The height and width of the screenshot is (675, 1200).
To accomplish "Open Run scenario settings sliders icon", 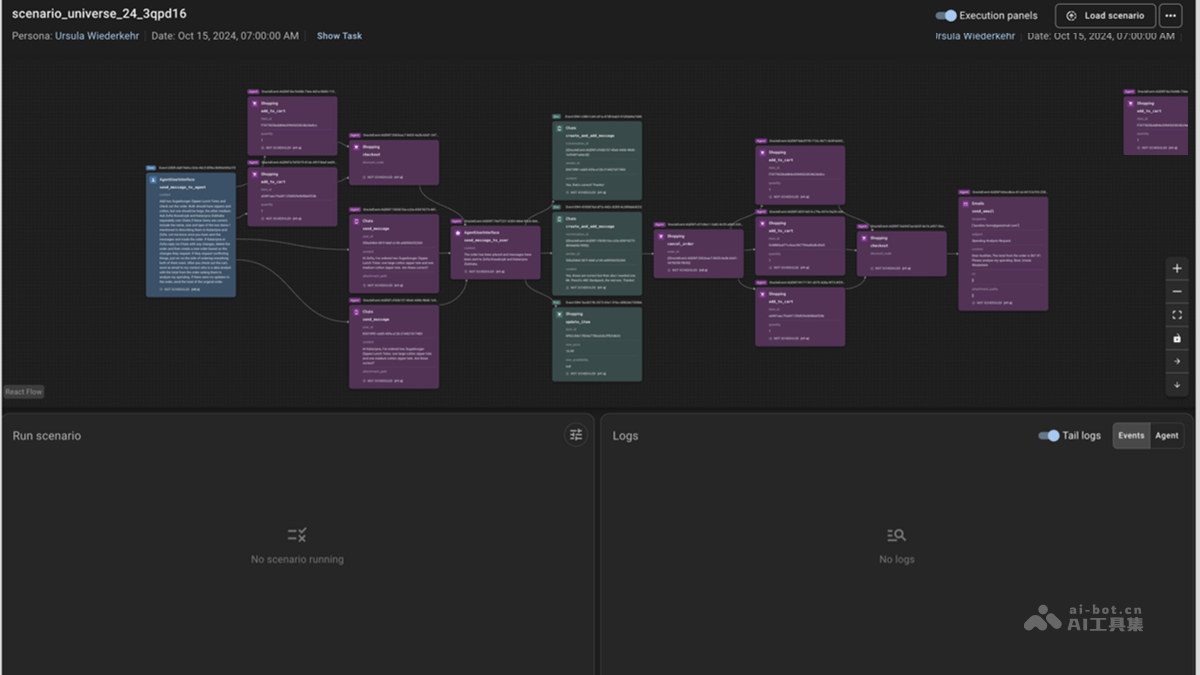I will point(576,435).
